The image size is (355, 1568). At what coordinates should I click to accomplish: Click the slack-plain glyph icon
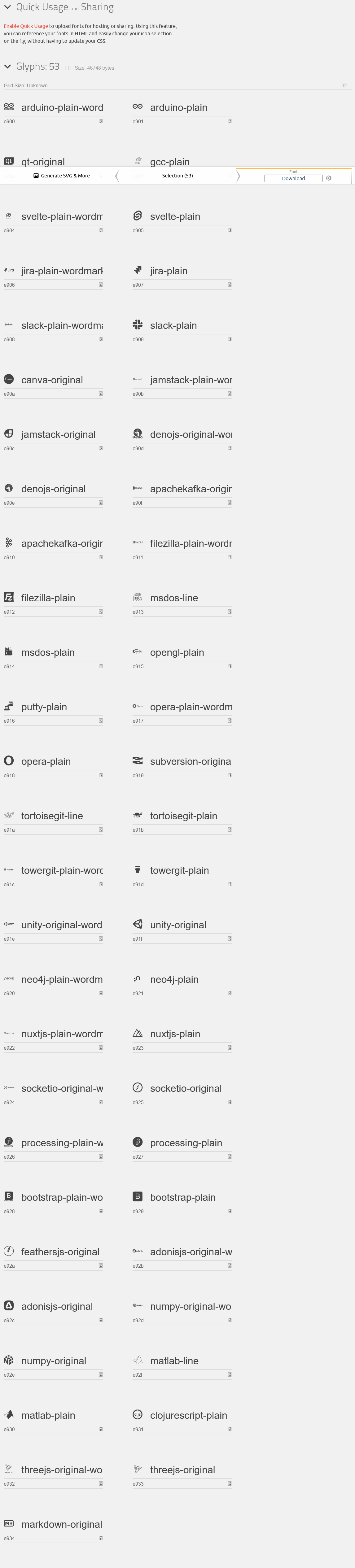coord(138,324)
